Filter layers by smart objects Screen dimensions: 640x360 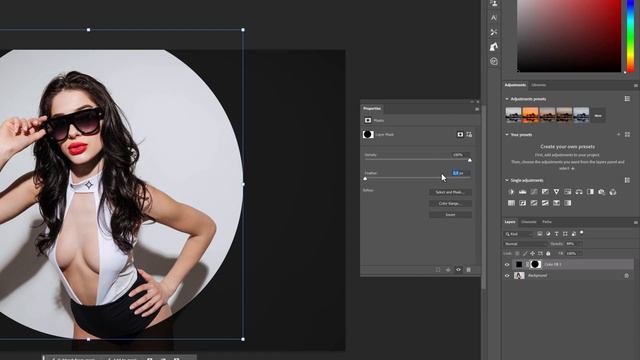(x=573, y=234)
